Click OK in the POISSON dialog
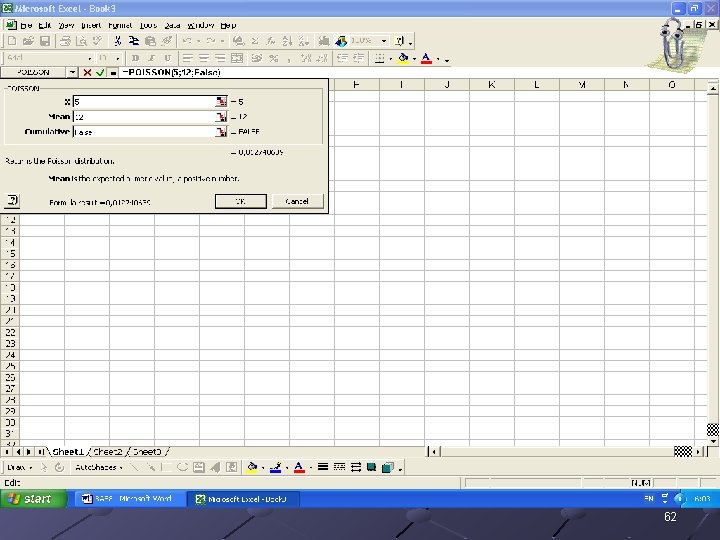 241,201
